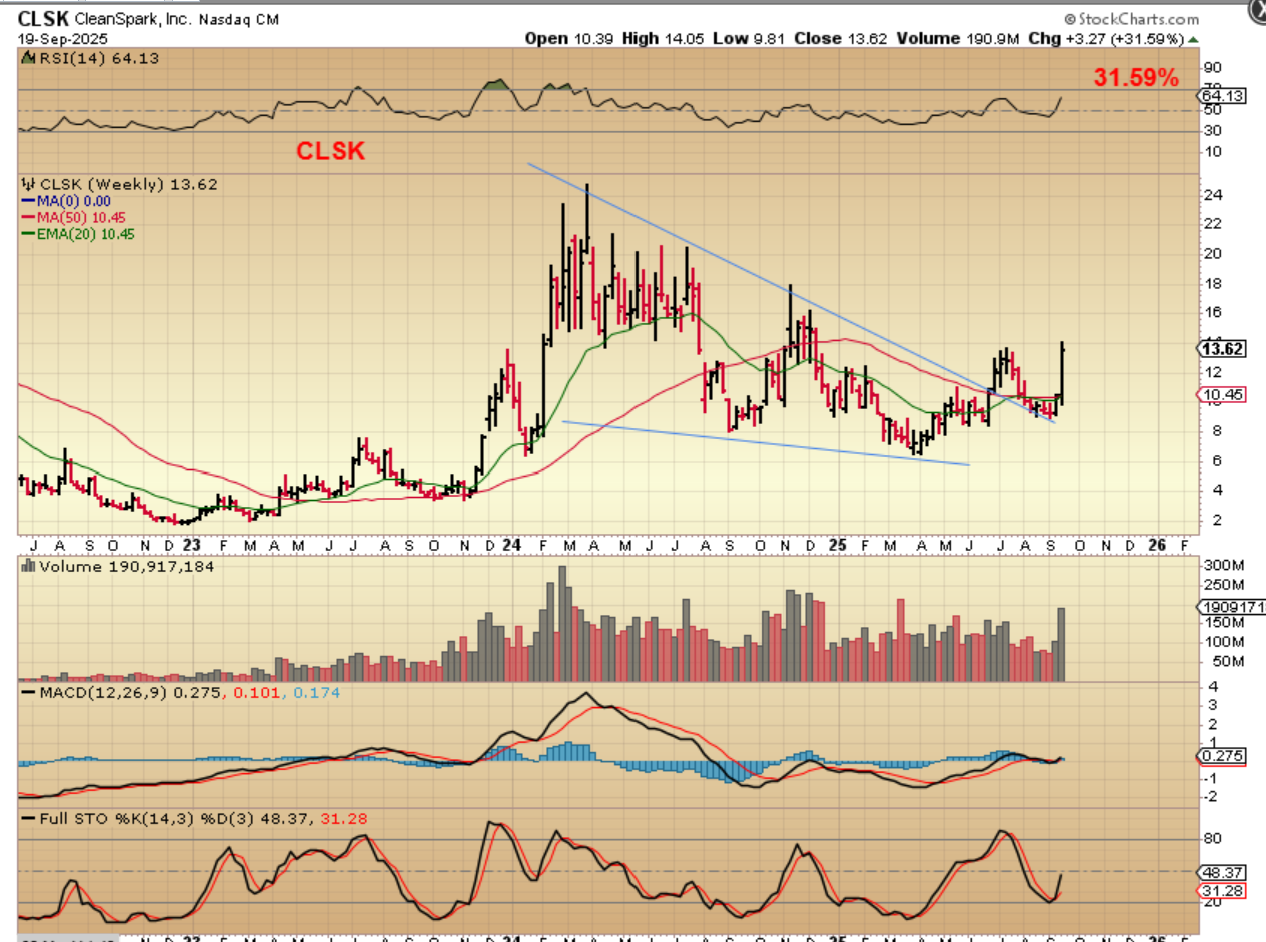The image size is (1266, 942).
Task: Click the 13.62 last-price tag on price axis
Action: pos(1222,348)
